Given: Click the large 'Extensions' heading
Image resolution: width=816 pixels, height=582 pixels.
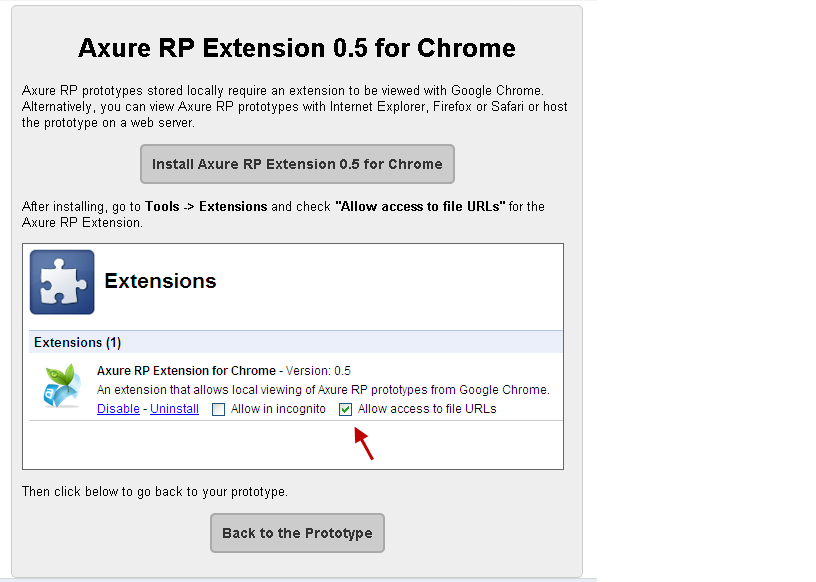Looking at the screenshot, I should [160, 281].
